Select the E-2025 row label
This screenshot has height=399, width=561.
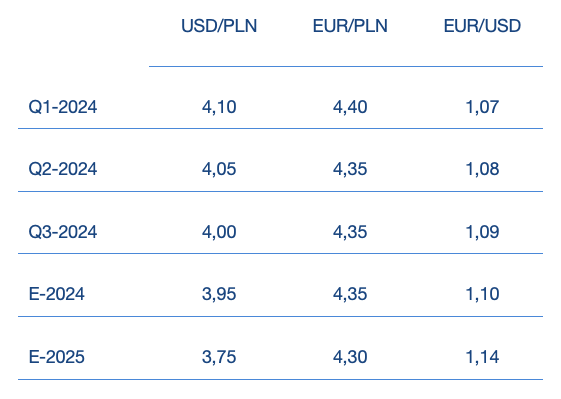pyautogui.click(x=57, y=357)
